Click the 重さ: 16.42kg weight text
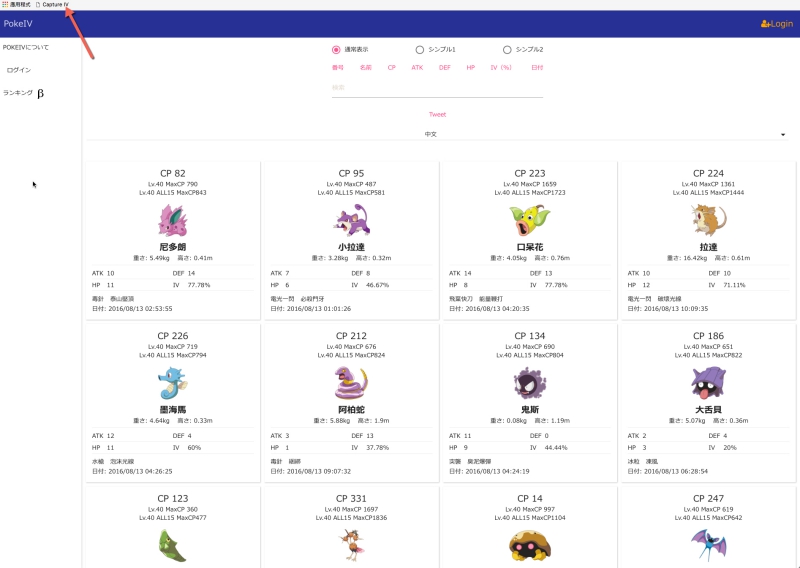The width and height of the screenshot is (800, 568). [687, 258]
